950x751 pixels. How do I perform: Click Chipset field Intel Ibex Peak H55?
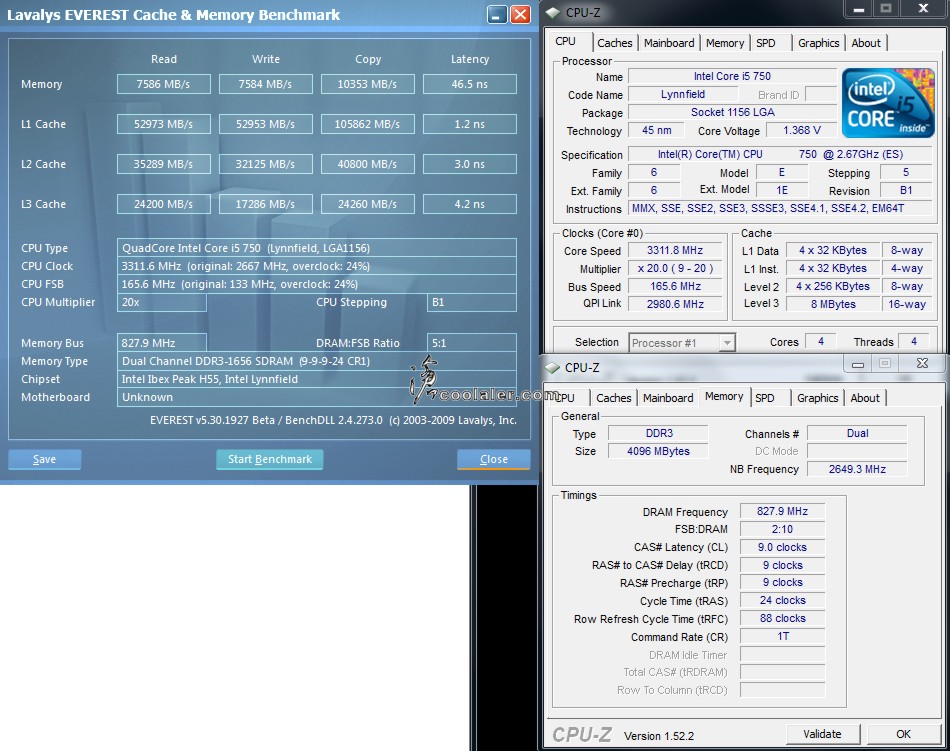[317, 379]
